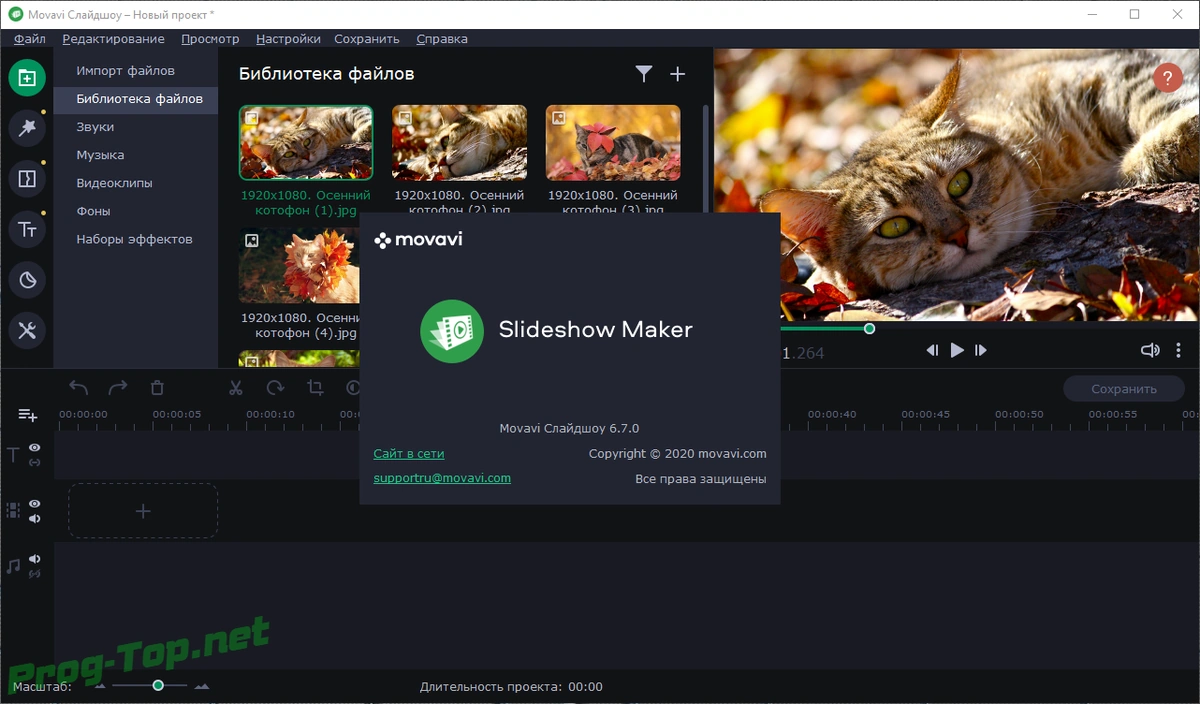Image resolution: width=1200 pixels, height=704 pixels.
Task: Redo the last action
Action: [118, 388]
